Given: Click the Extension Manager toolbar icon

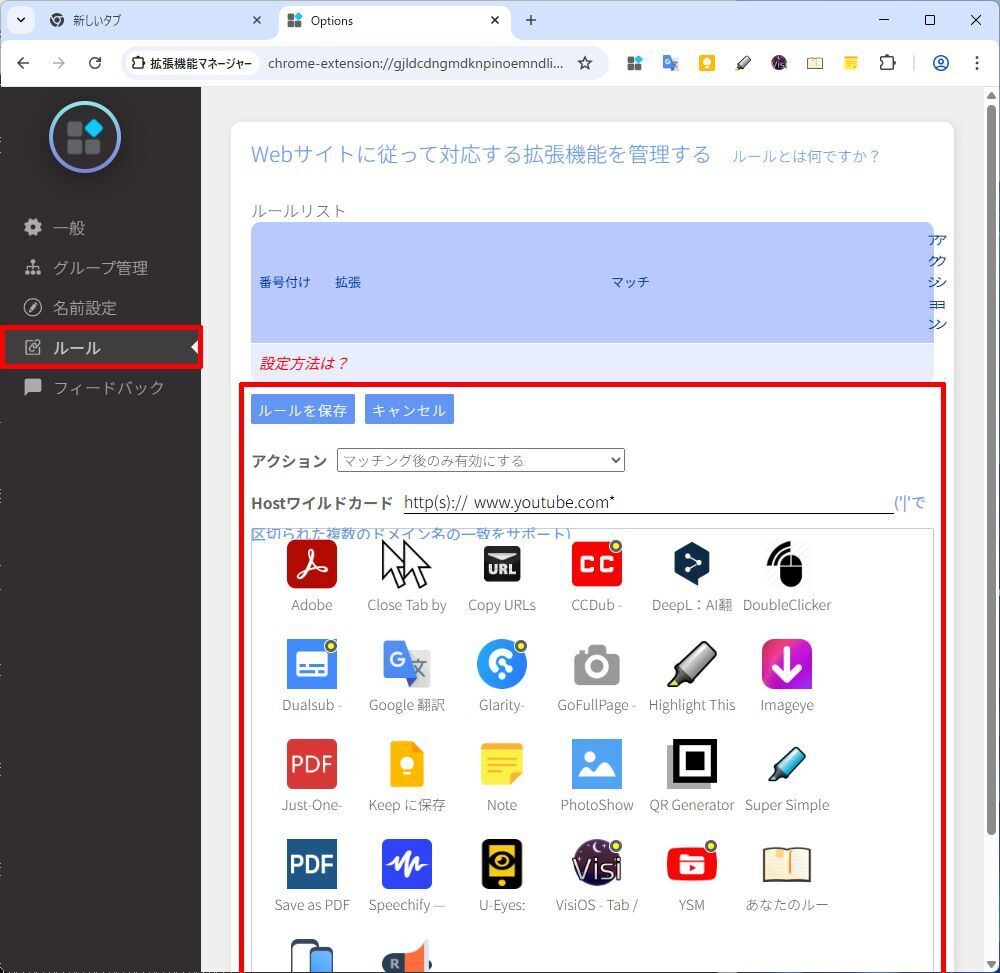Looking at the screenshot, I should click(634, 63).
